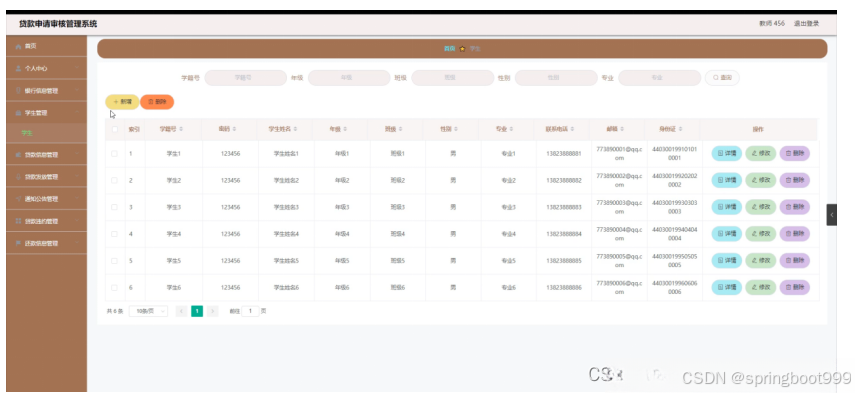Sort table by 专业 column arrows

[x=511, y=129]
